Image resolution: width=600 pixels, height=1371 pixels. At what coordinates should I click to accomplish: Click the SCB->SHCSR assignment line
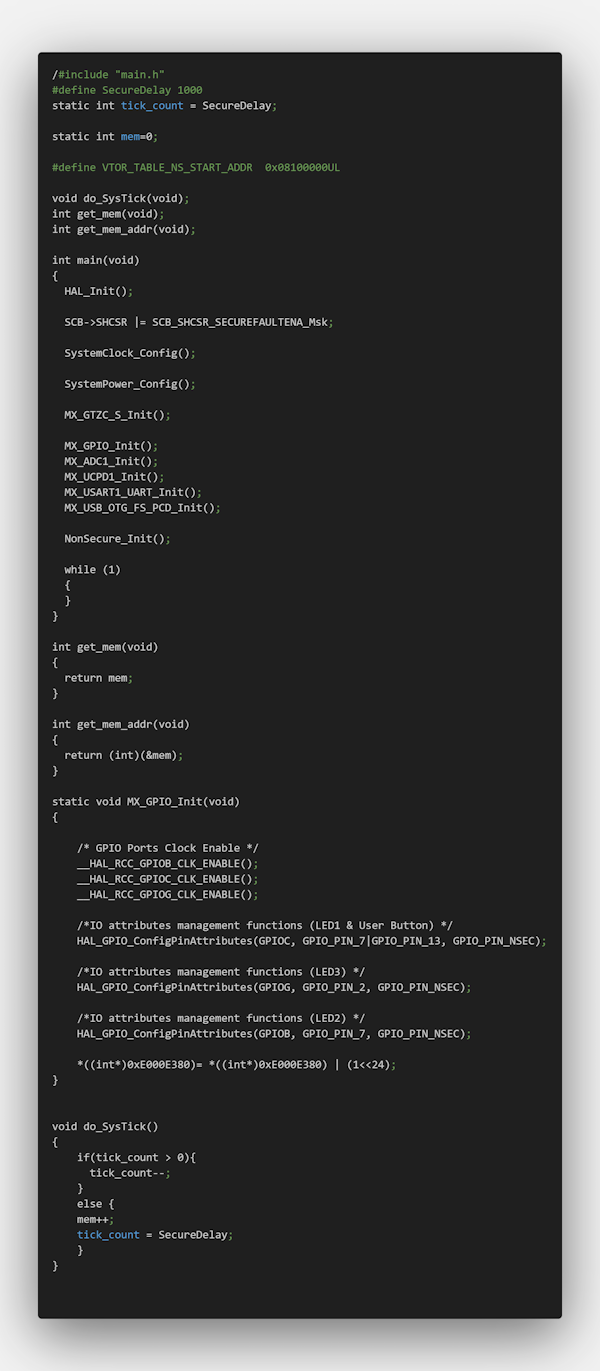(x=198, y=322)
